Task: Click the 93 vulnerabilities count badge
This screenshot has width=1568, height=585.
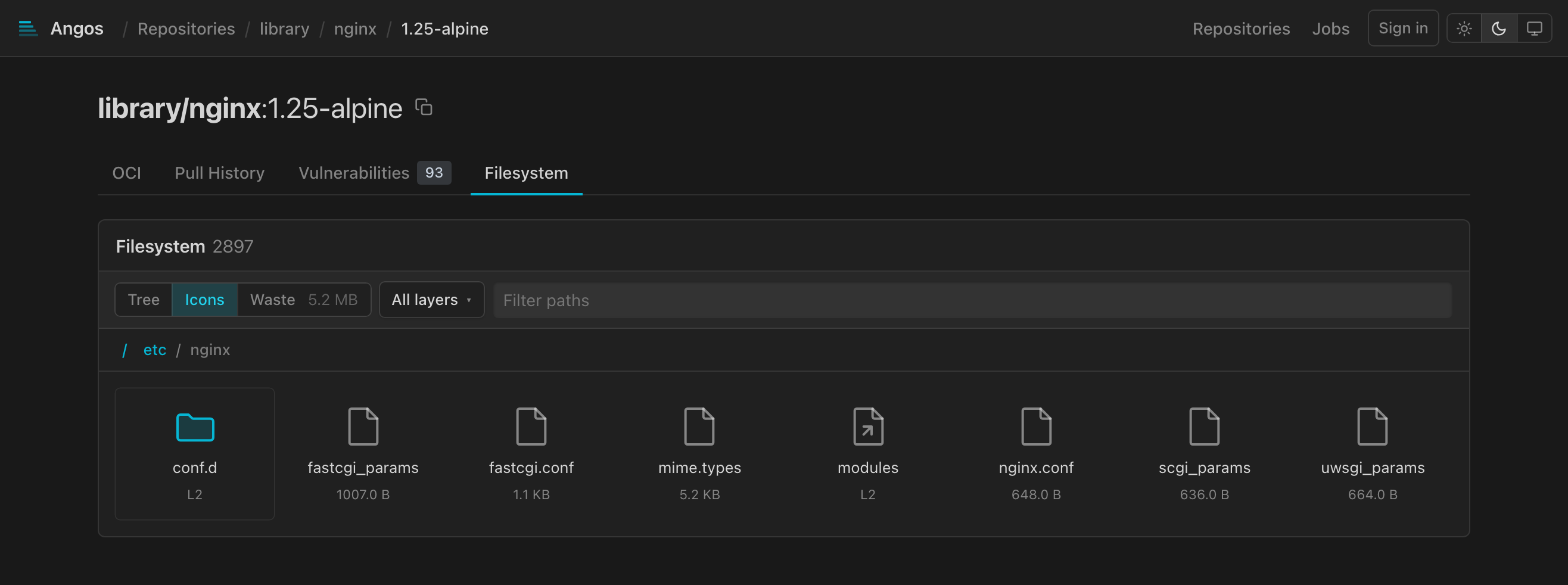Action: coord(434,172)
